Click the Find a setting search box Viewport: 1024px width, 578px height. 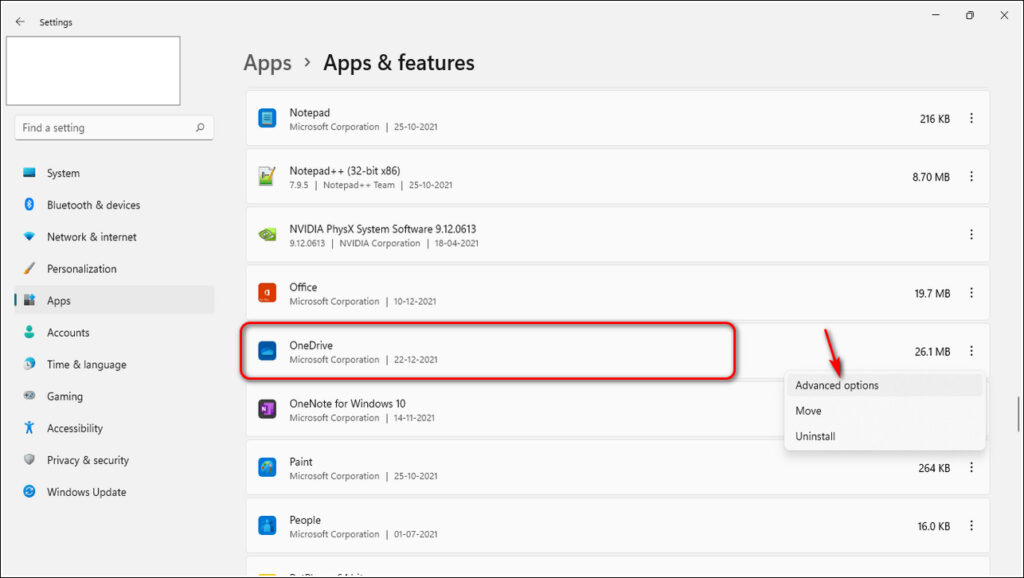click(114, 127)
